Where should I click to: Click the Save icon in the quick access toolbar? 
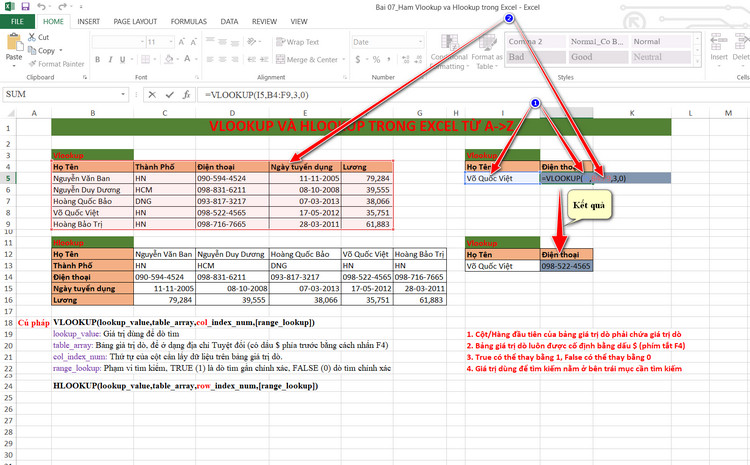coord(25,7)
